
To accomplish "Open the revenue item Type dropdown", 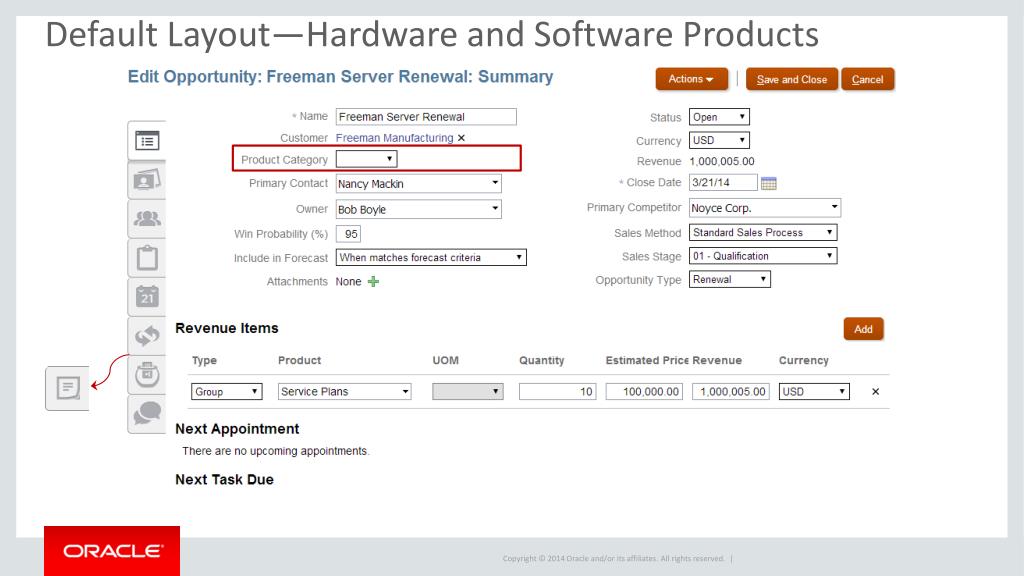I will (x=227, y=392).
